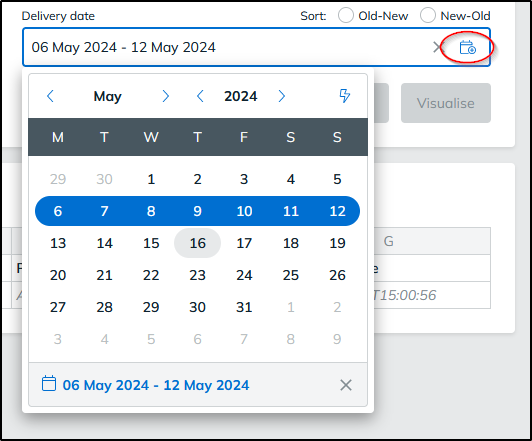Select Old-New sort radio button

[346, 16]
